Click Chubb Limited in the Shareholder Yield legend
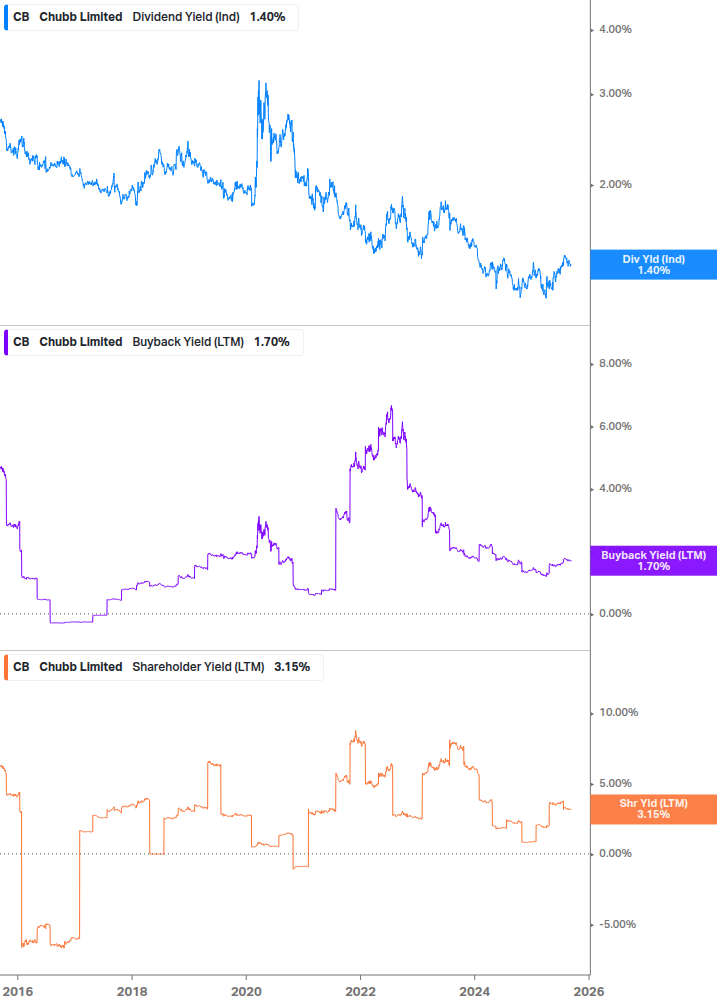Image resolution: width=717 pixels, height=1005 pixels. [81, 667]
